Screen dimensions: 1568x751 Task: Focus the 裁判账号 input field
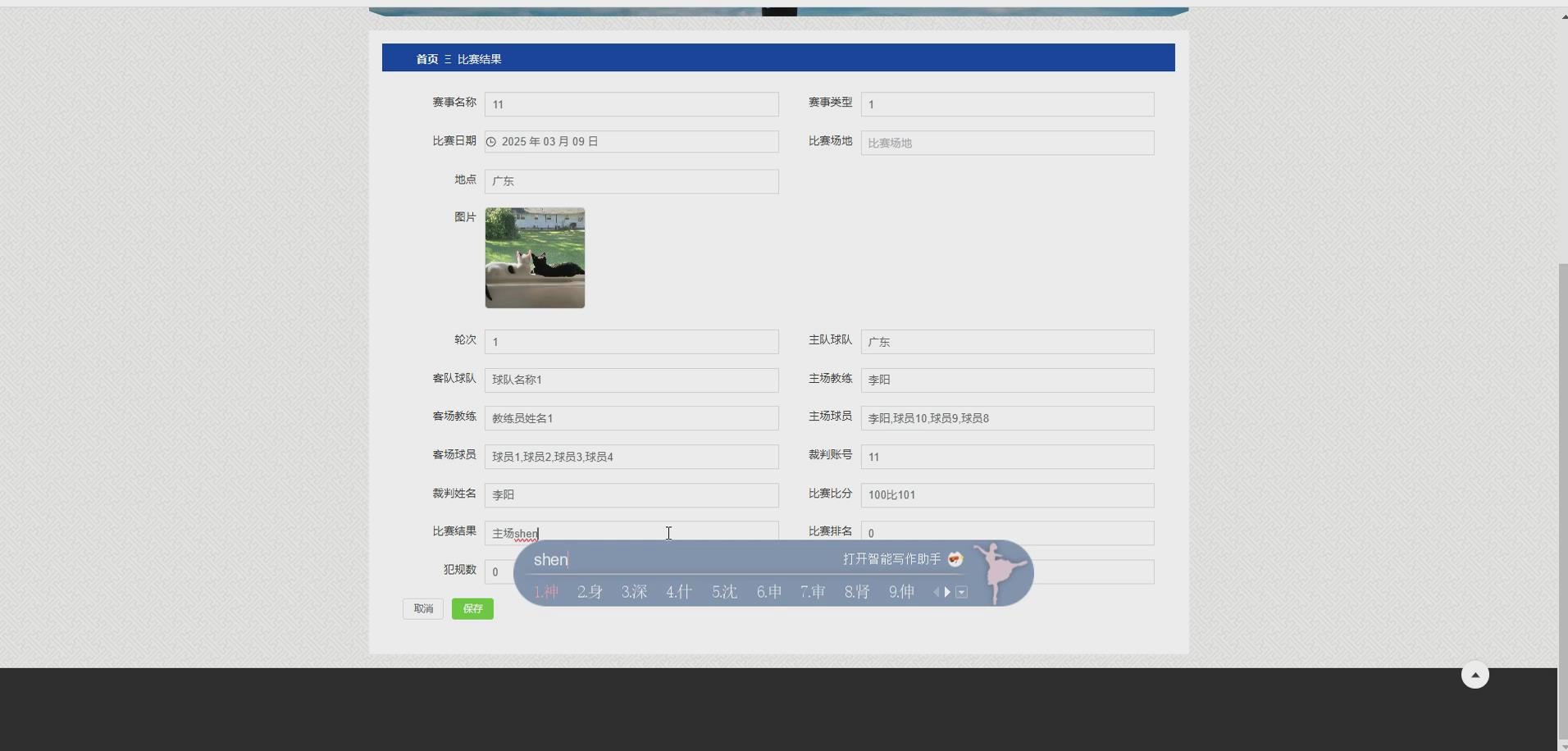(1007, 457)
